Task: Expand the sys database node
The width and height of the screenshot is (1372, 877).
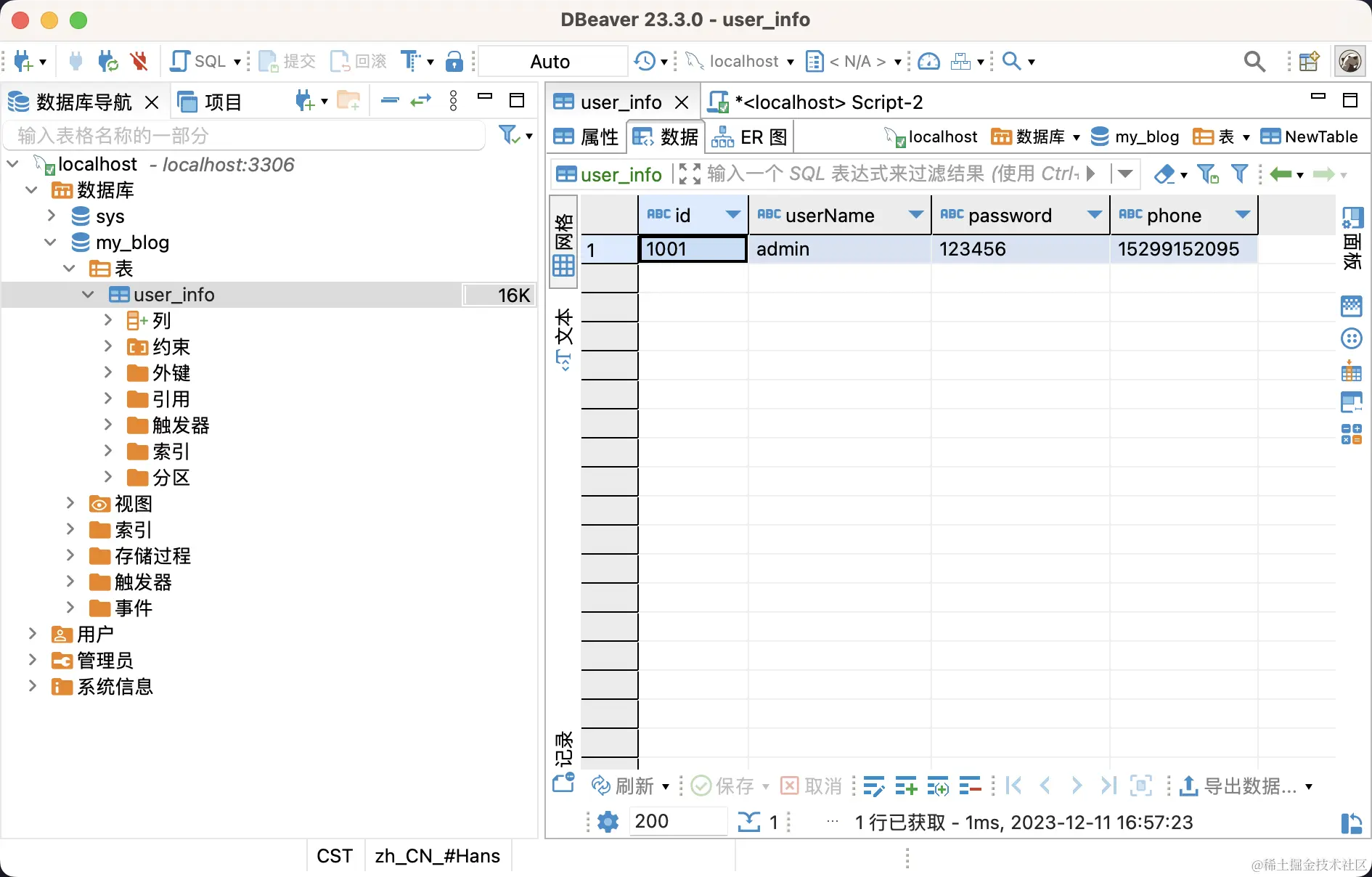Action: point(51,216)
